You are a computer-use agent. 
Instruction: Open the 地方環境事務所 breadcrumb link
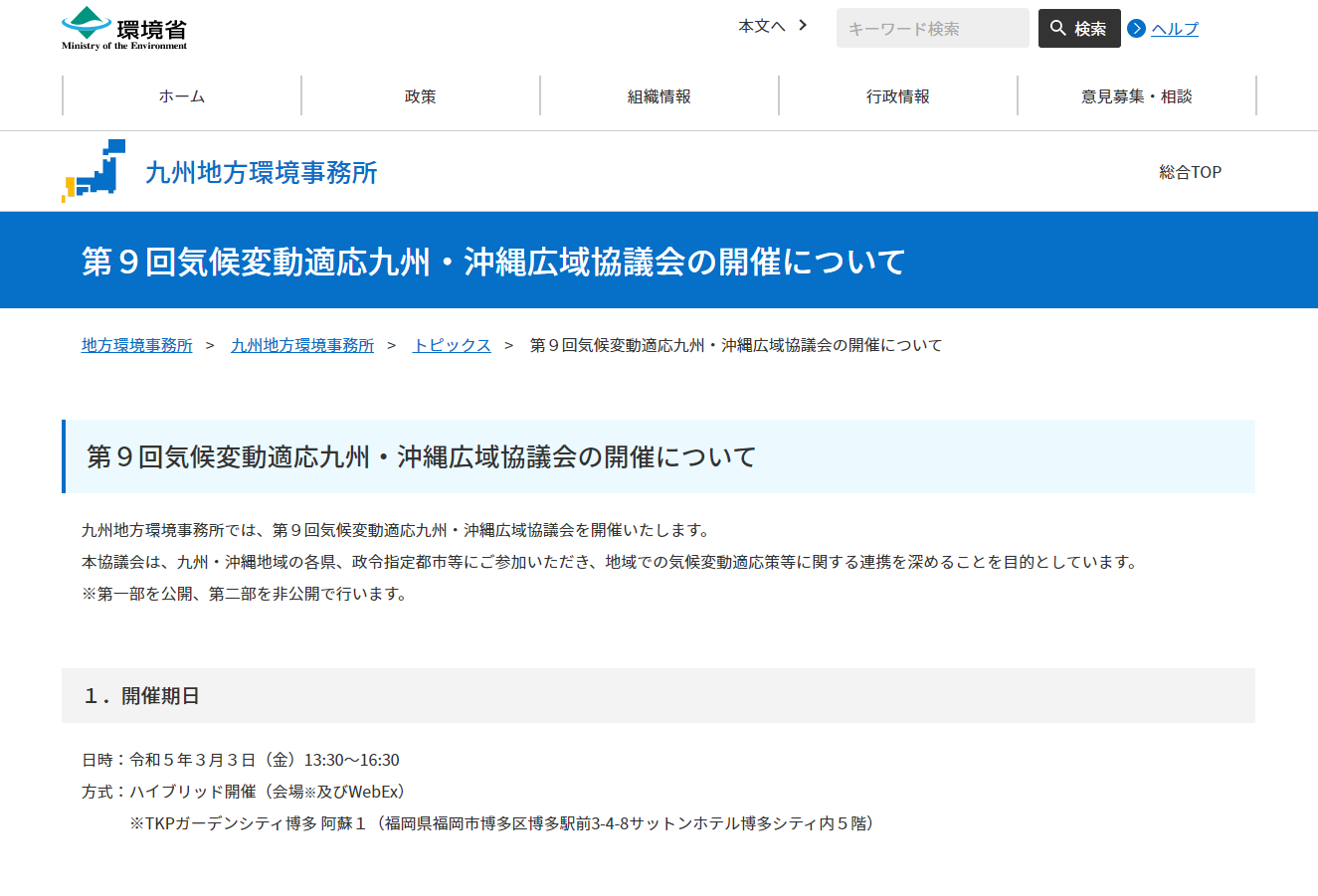click(136, 344)
